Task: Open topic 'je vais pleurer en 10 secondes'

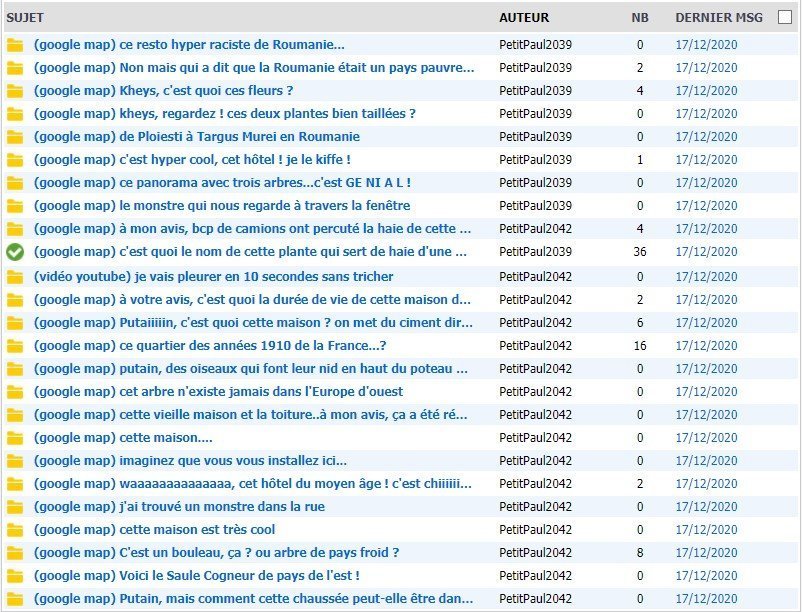Action: 214,277
